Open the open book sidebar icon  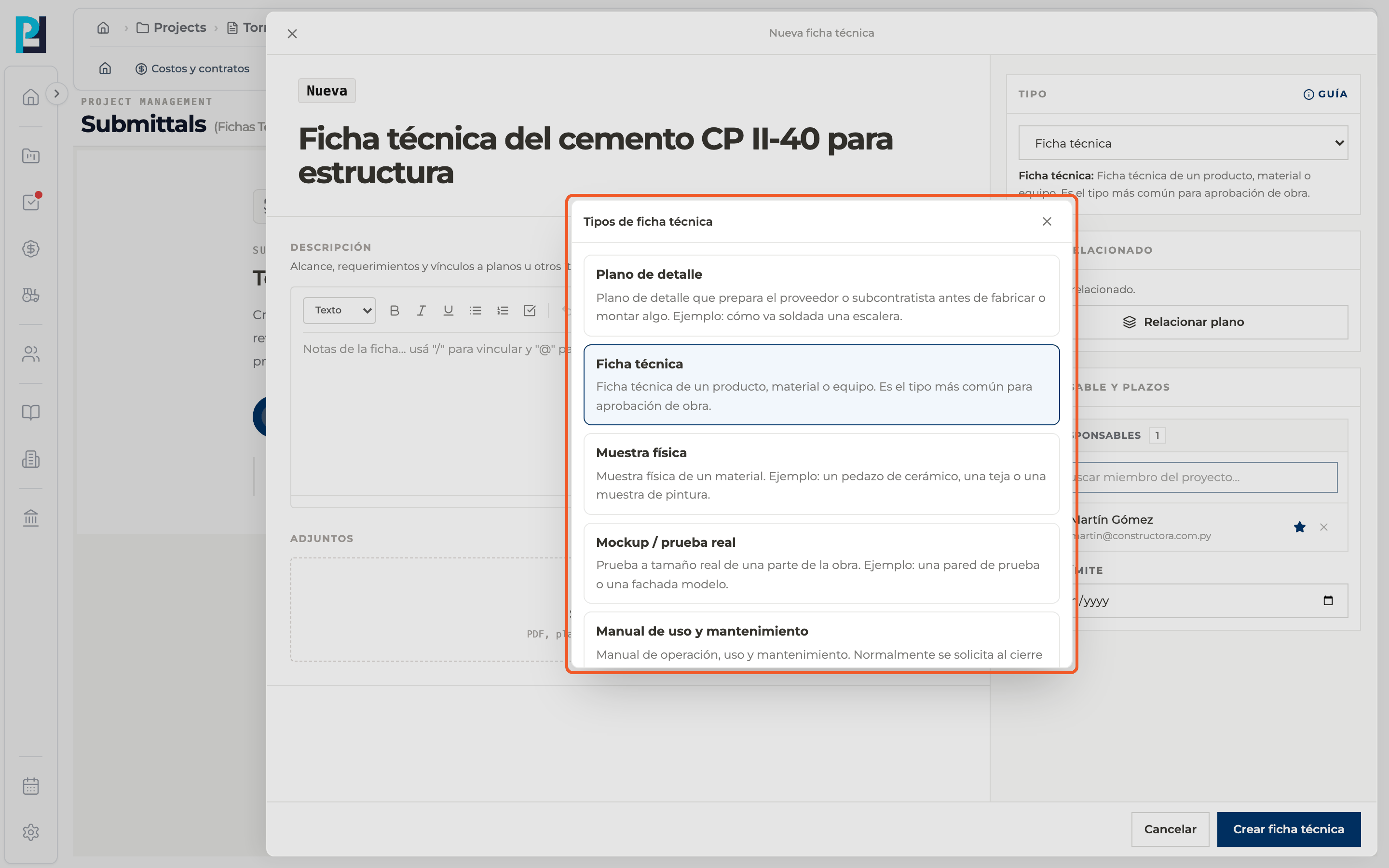tap(31, 412)
